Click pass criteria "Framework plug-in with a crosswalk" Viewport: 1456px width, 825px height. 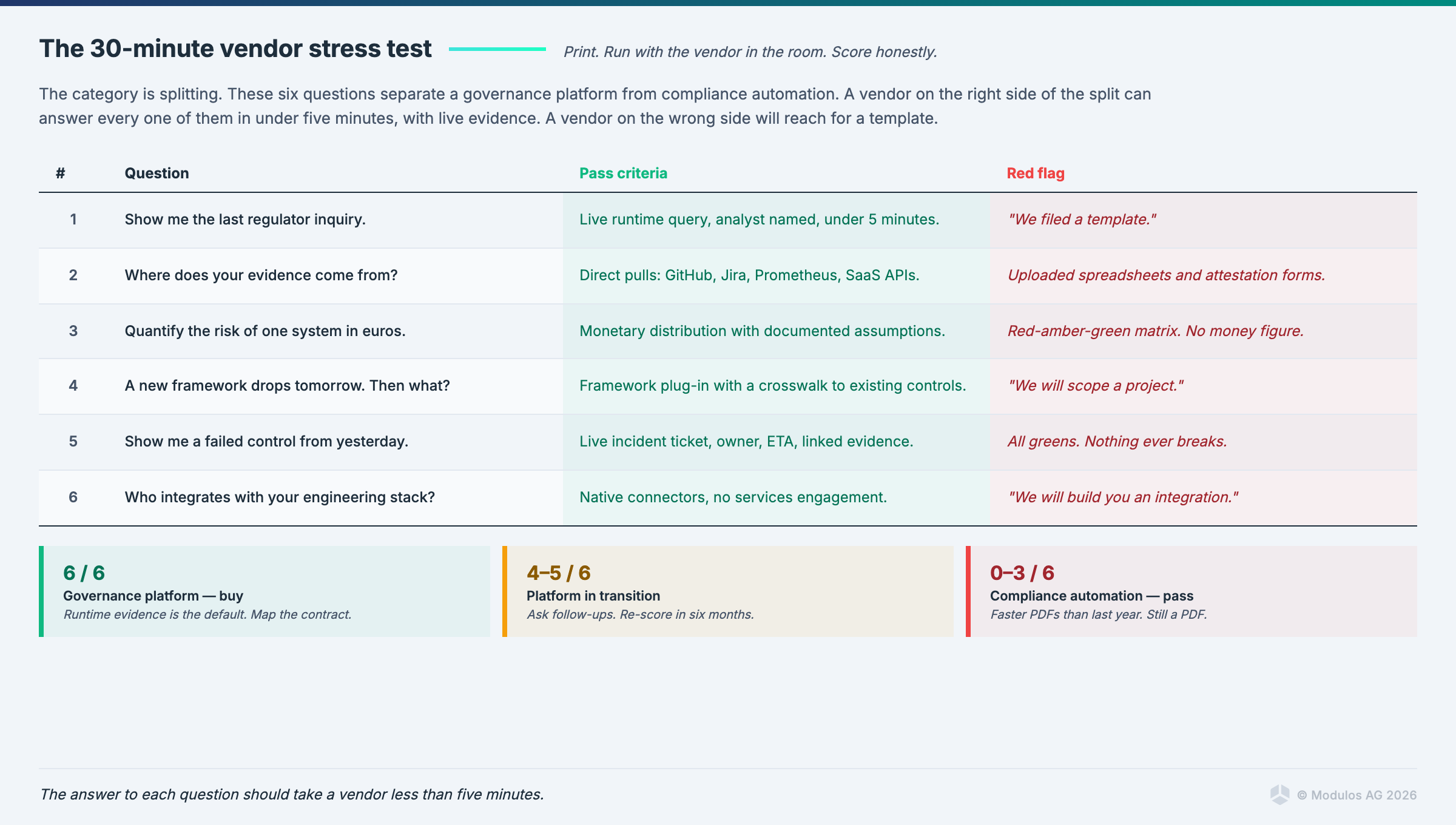click(x=772, y=386)
